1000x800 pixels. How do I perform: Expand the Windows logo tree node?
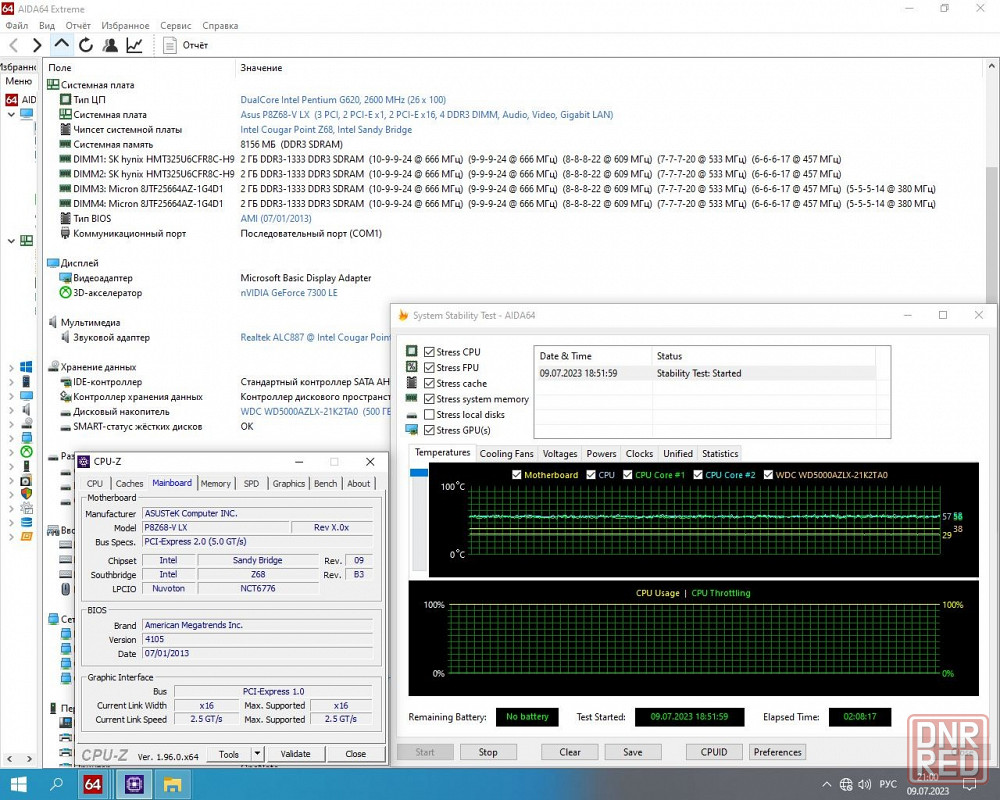11,367
